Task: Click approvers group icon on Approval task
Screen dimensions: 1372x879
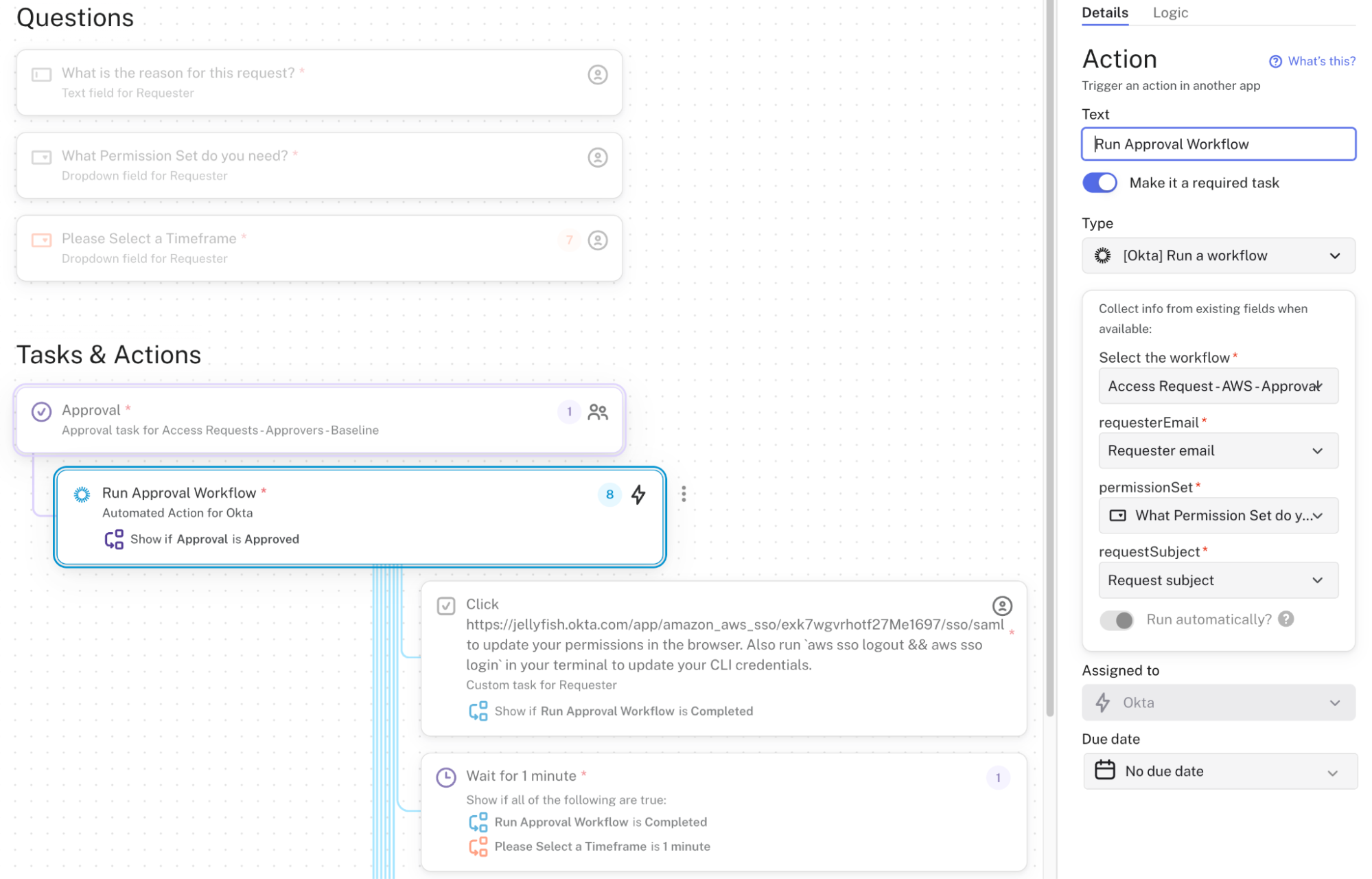Action: 598,412
